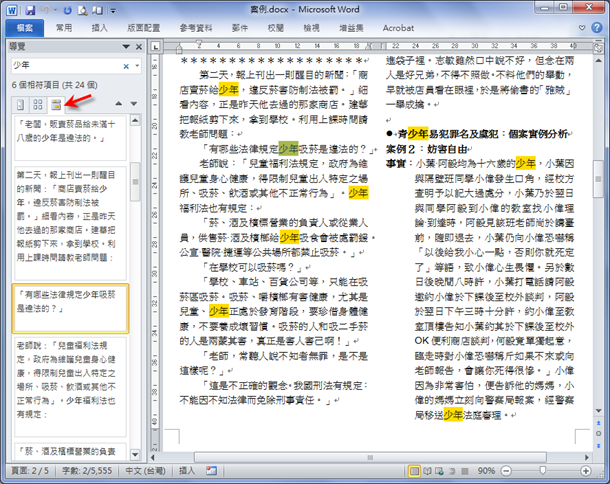Select result starting 老師說：「兒童福利法規定
The width and height of the screenshot is (610, 484).
coord(70,387)
